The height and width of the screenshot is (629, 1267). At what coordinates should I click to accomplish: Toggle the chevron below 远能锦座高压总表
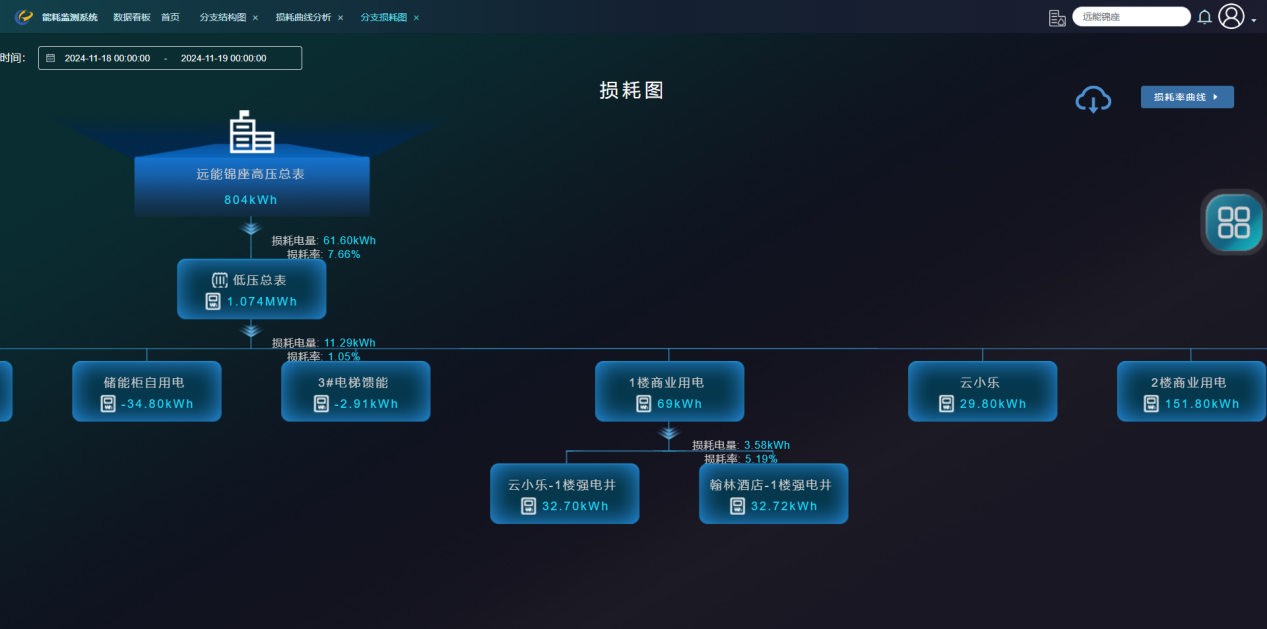coord(251,229)
